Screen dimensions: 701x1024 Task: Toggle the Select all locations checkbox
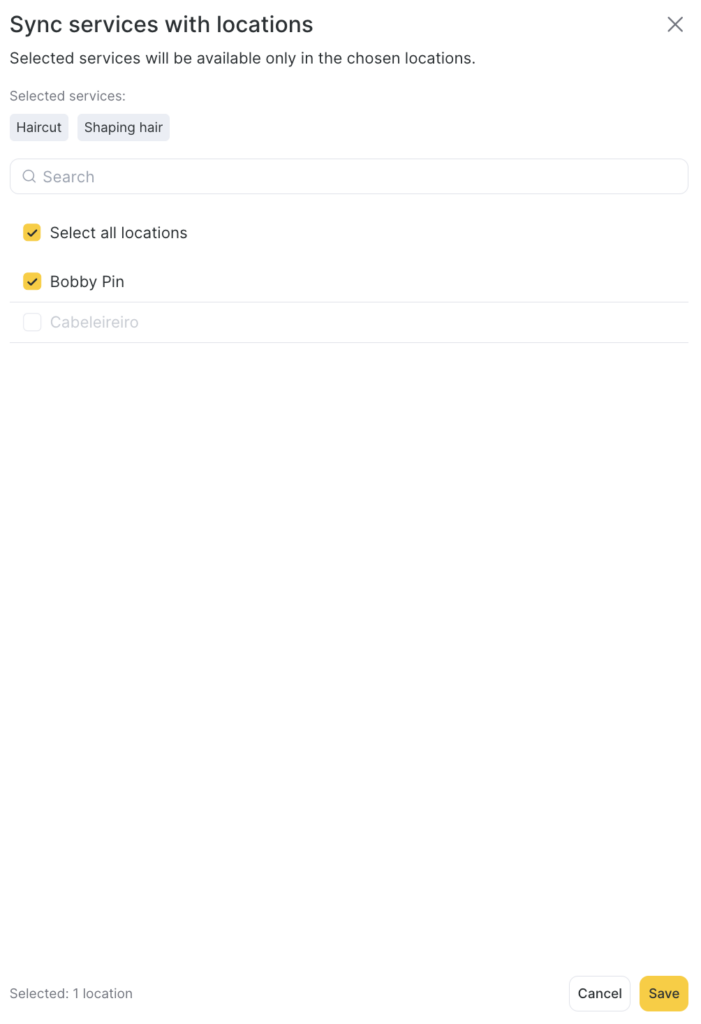click(x=32, y=233)
